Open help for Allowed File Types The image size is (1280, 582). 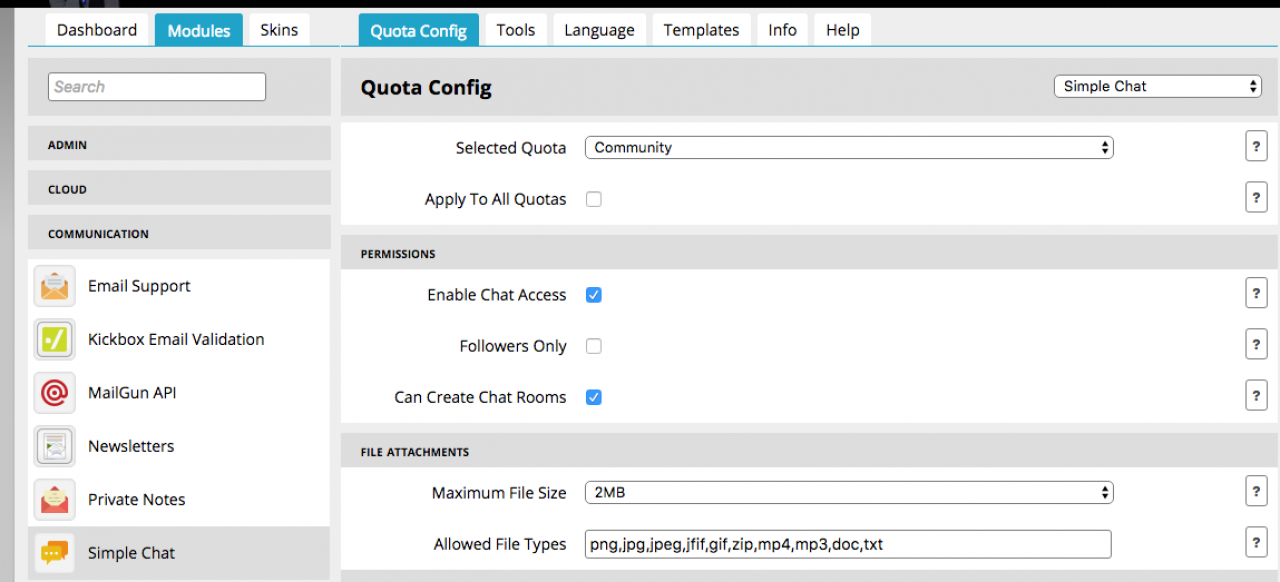coord(1256,543)
